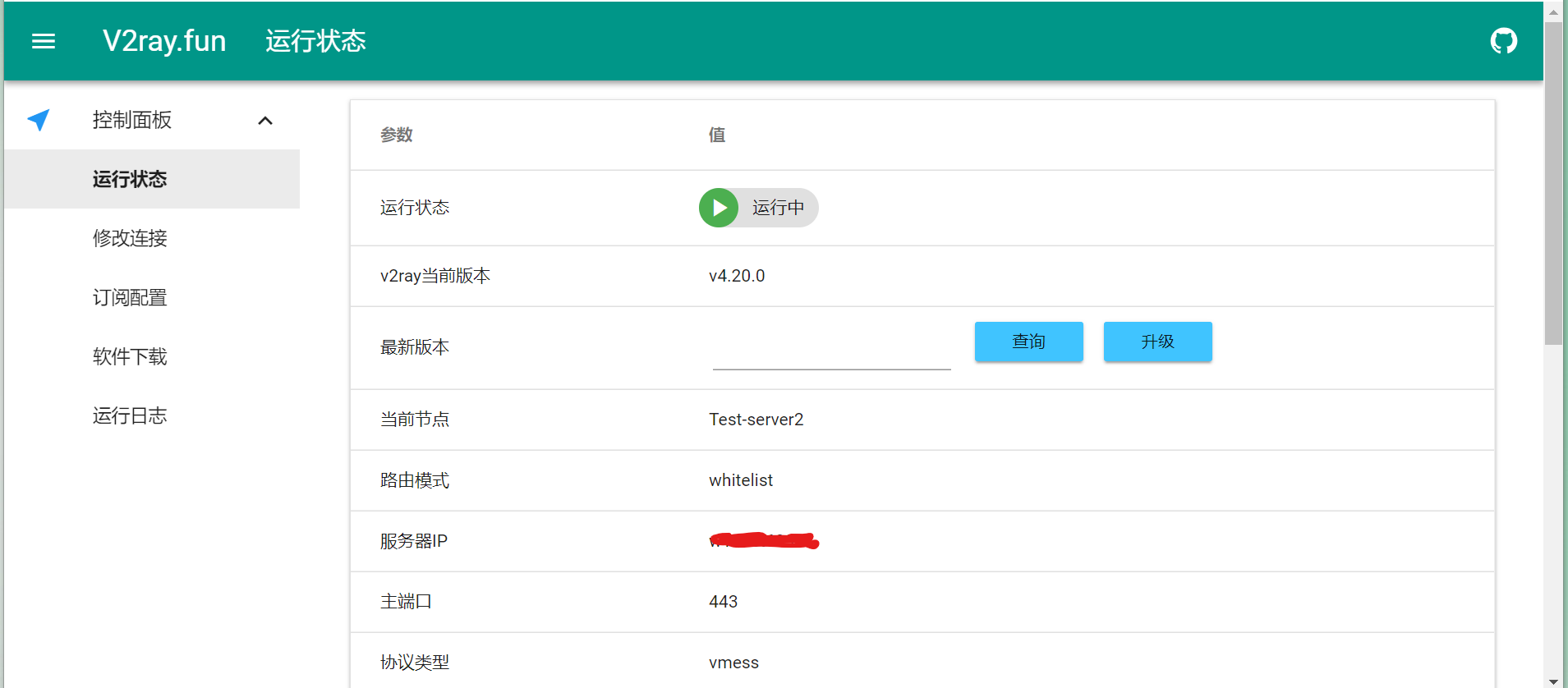Click the green play status icon

719,208
